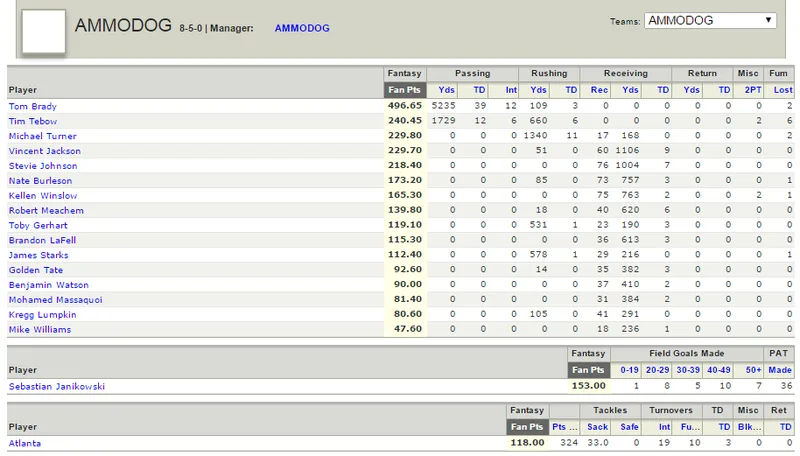Sort by 40-49 field goals column
The image size is (800, 456).
718,370
